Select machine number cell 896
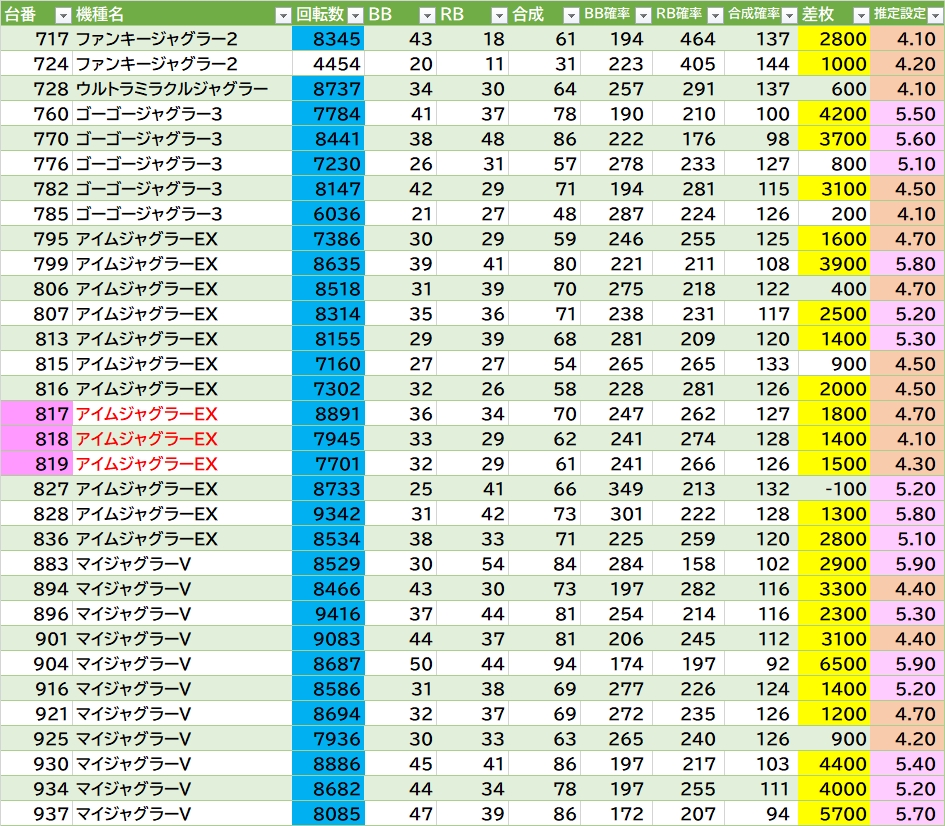The width and height of the screenshot is (945, 826). pos(36,613)
